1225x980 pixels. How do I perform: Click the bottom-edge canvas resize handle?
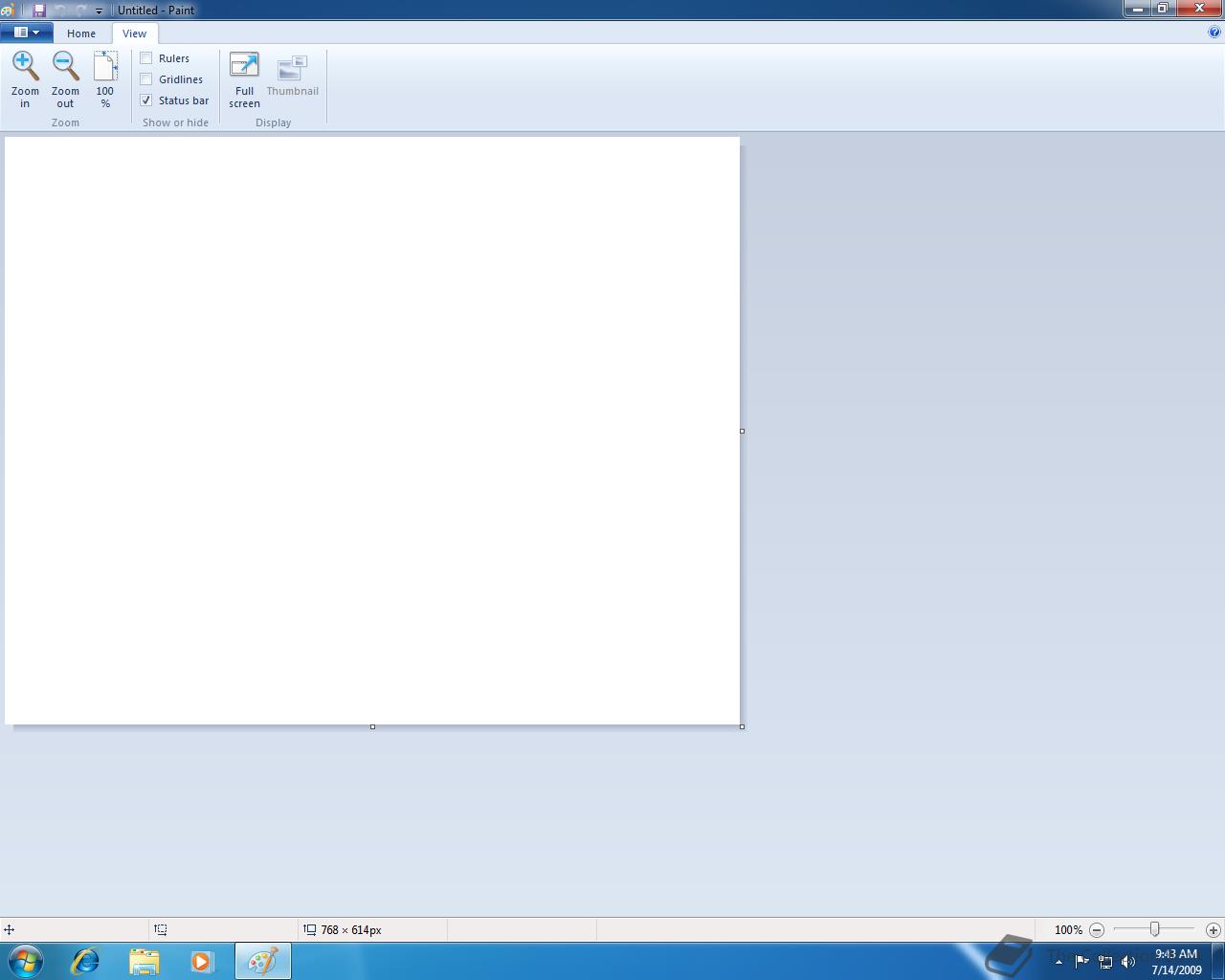pyautogui.click(x=372, y=727)
